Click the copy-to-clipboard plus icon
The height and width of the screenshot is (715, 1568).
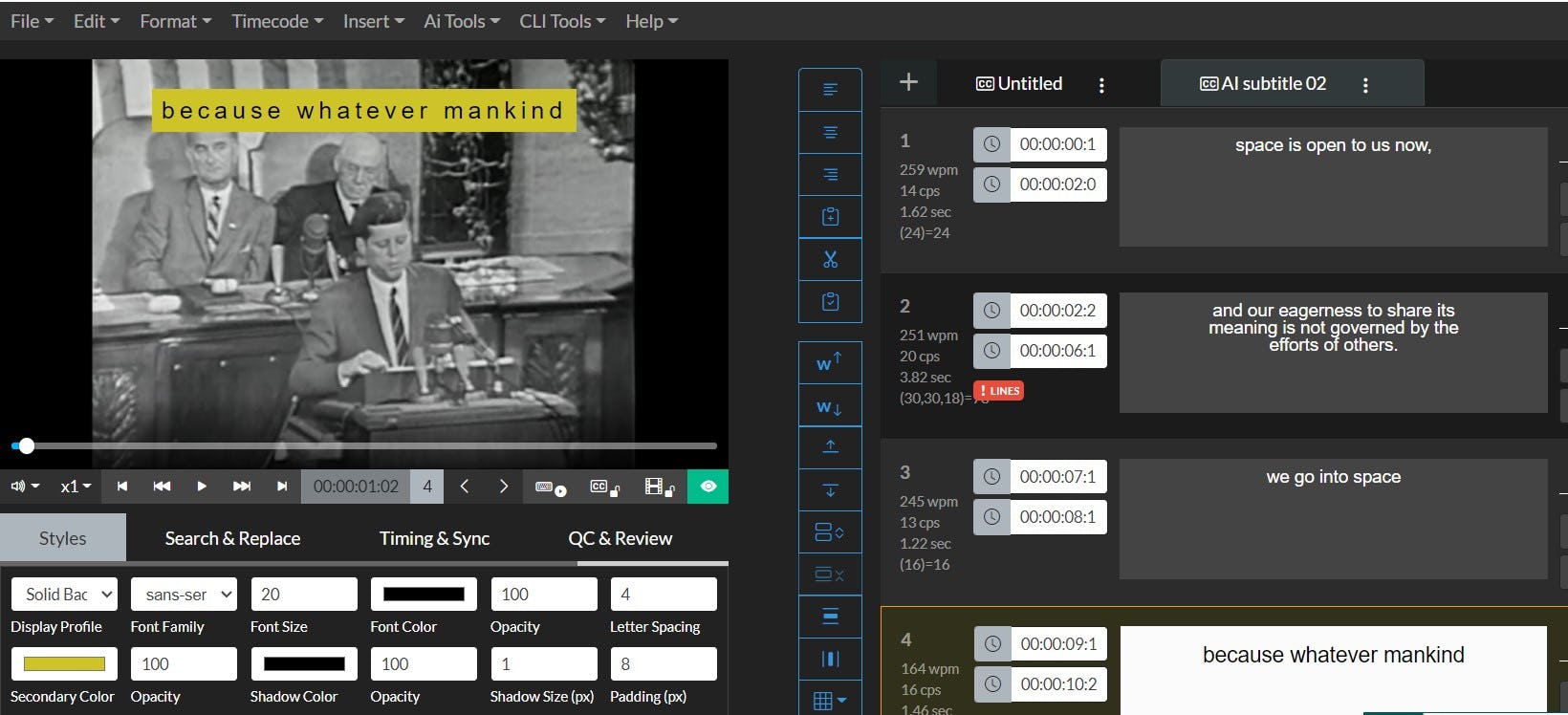(830, 217)
